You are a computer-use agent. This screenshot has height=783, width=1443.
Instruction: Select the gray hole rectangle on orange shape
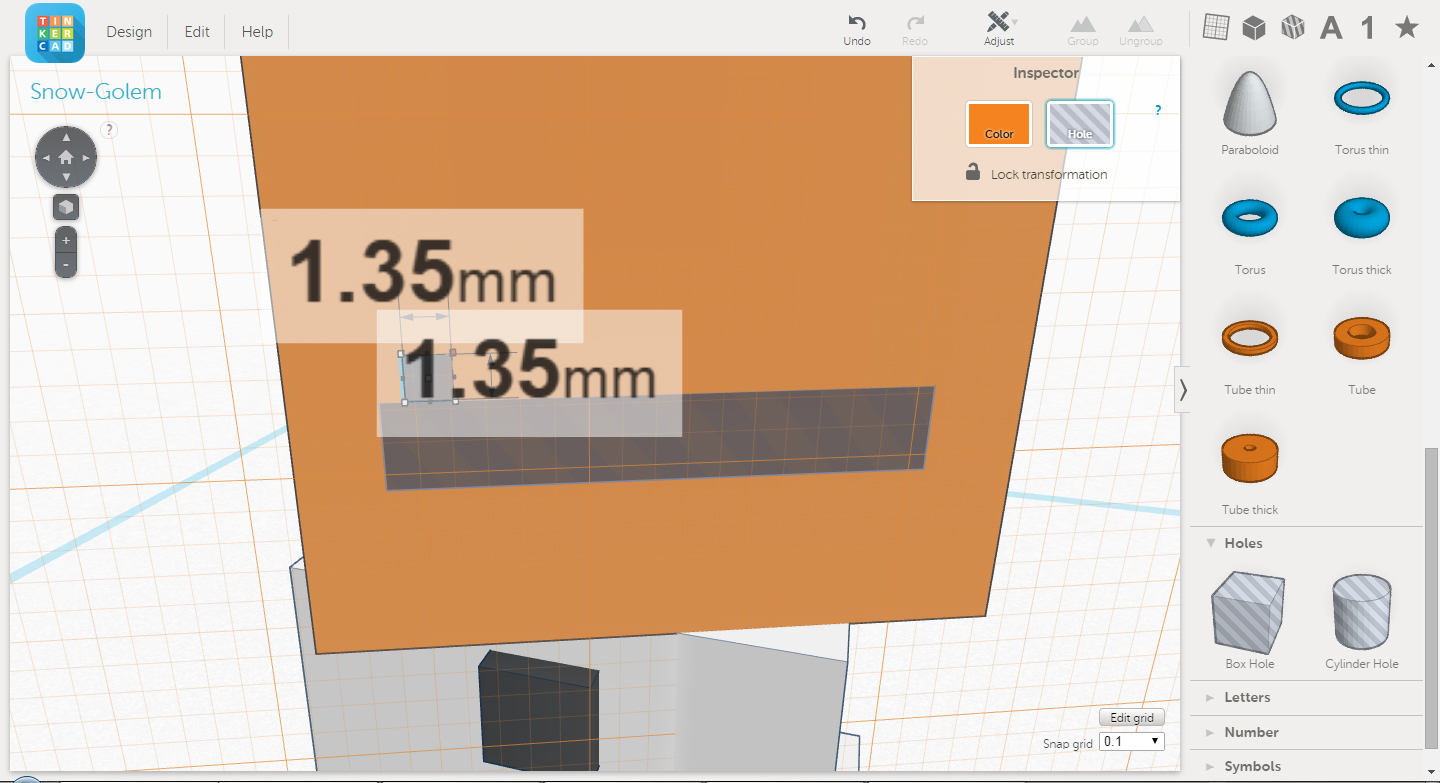tap(658, 439)
